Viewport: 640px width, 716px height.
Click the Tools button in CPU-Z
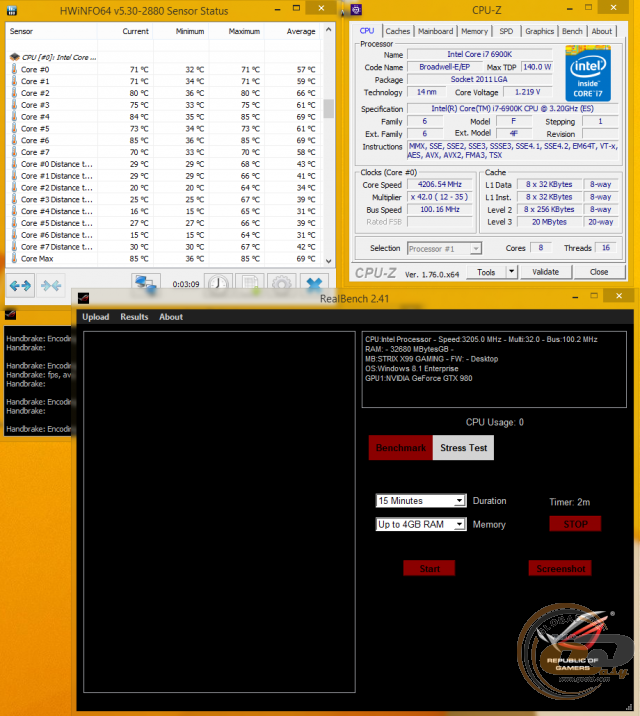[x=486, y=272]
